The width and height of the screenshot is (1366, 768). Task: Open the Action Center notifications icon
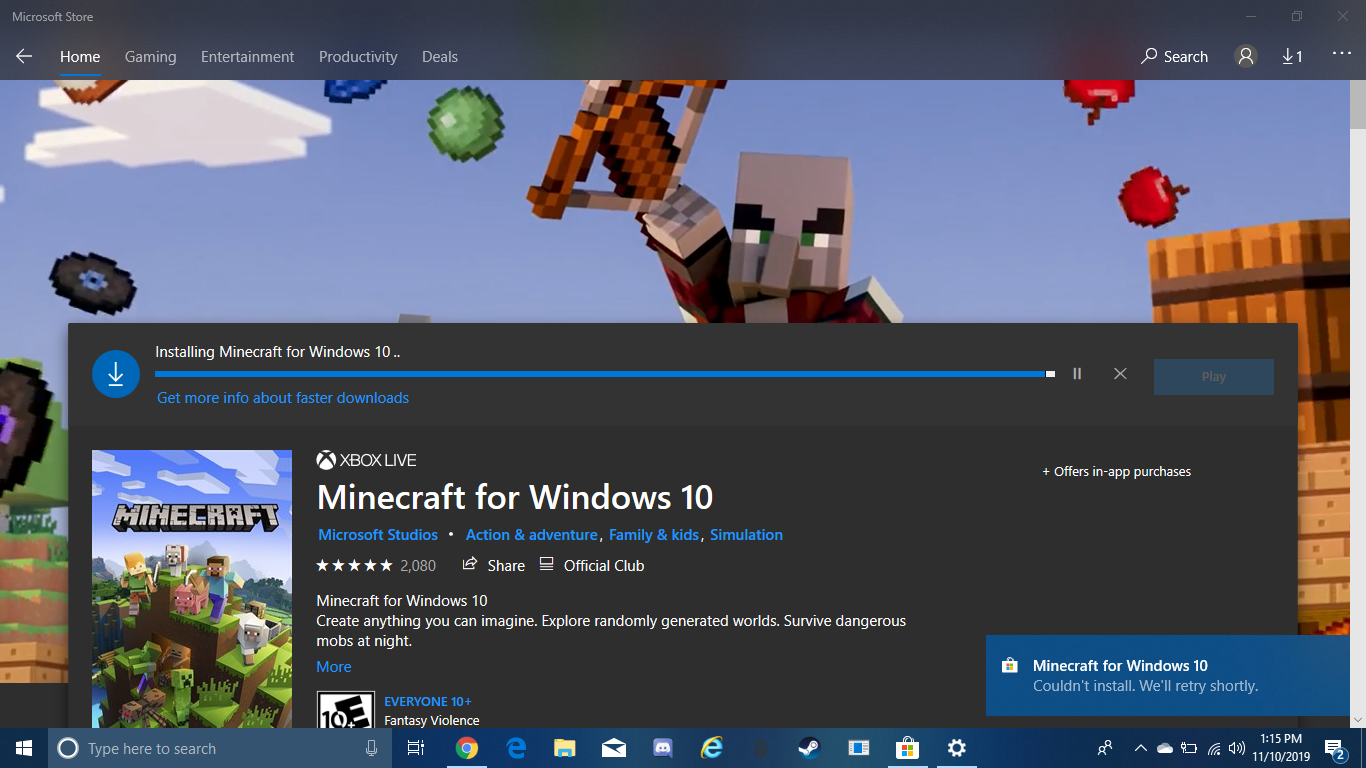pyautogui.click(x=1335, y=748)
